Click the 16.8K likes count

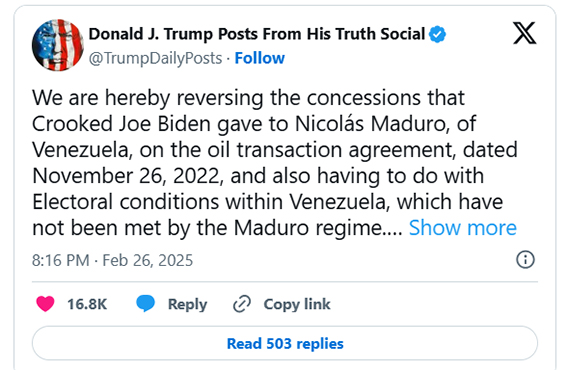tap(87, 304)
